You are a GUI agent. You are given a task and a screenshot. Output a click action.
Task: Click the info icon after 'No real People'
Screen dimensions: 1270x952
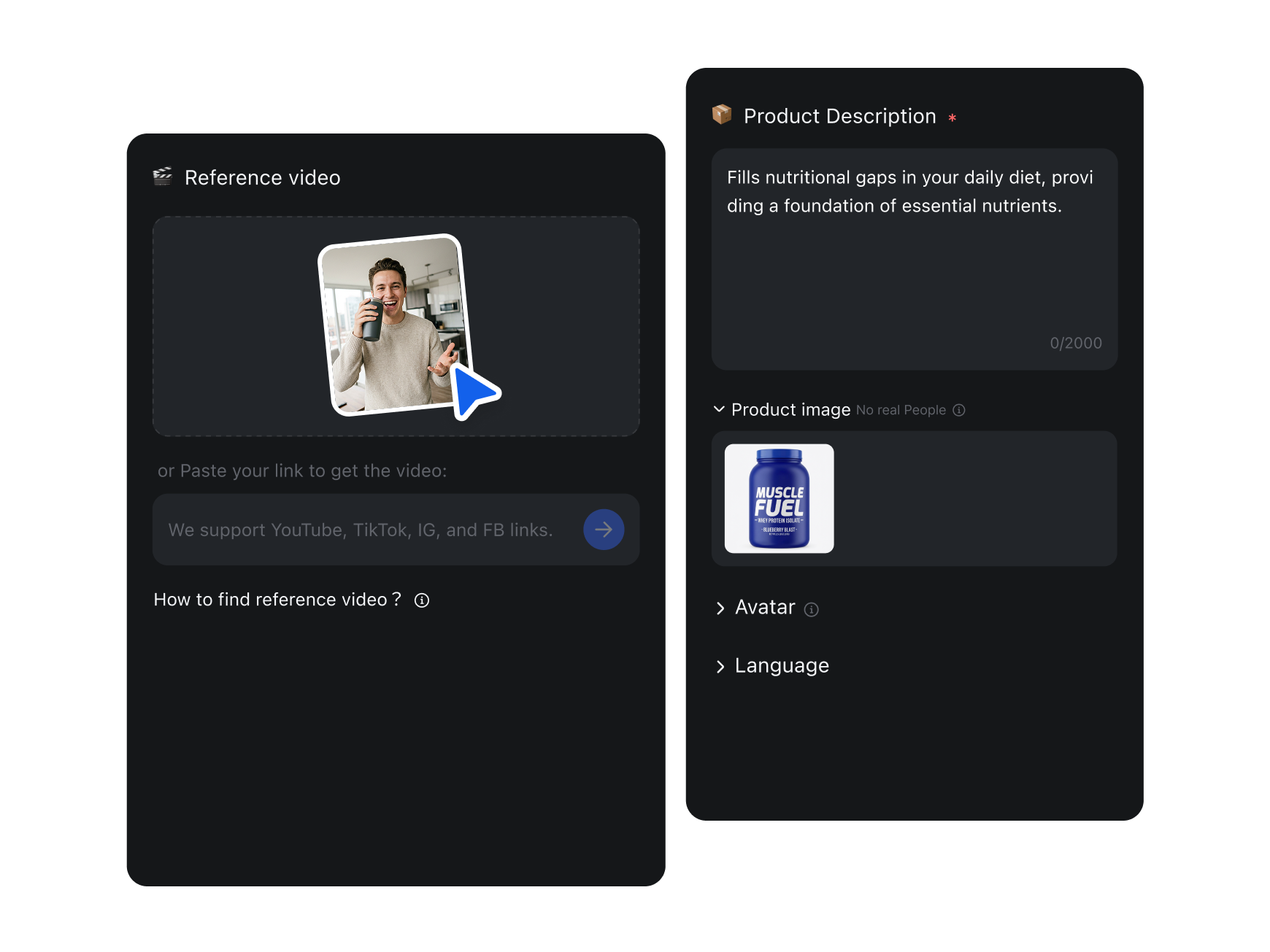pos(959,410)
